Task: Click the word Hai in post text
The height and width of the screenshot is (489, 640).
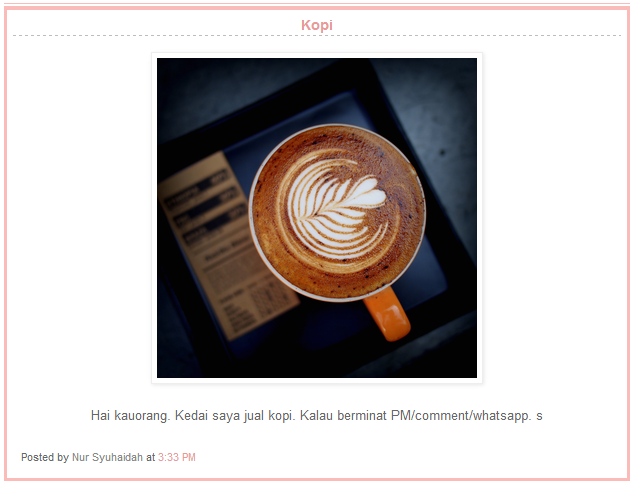Action: [x=100, y=416]
